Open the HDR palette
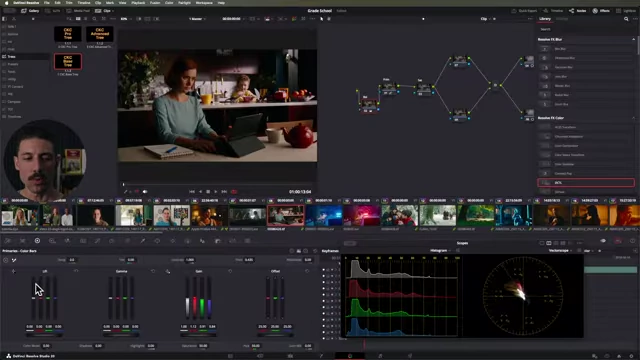This screenshot has height=360, width=640. 52,241
